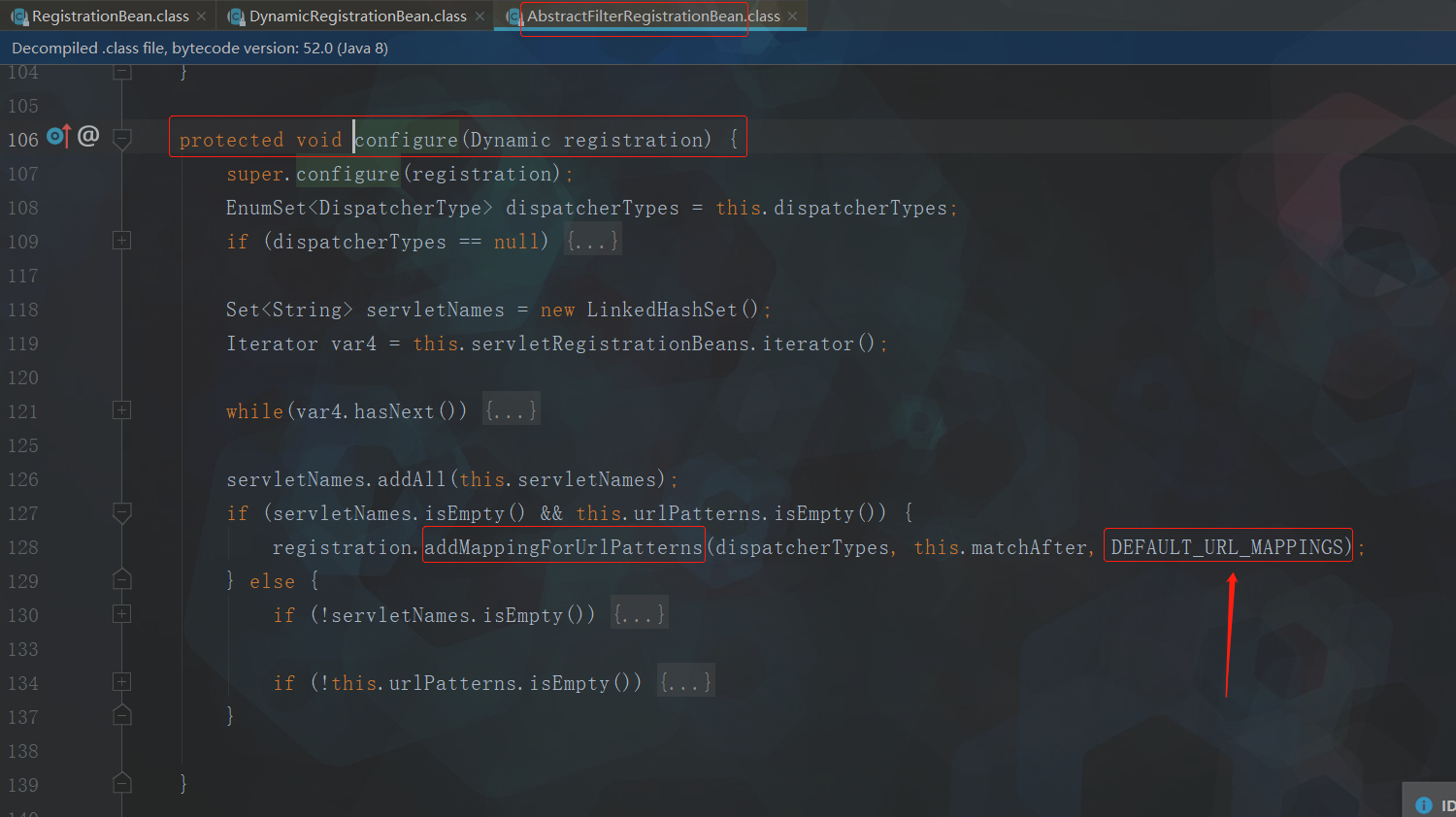
Task: Click the new keyword on line 118
Action: click(557, 310)
